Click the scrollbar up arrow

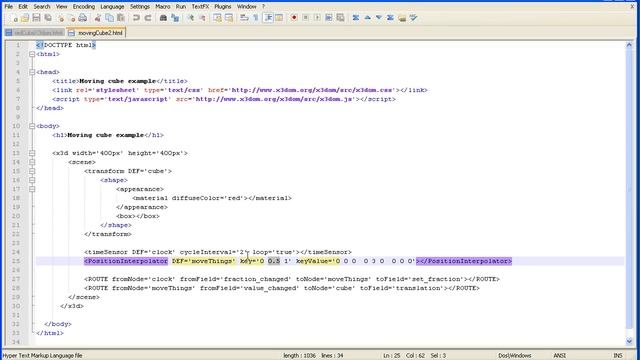coord(629,45)
